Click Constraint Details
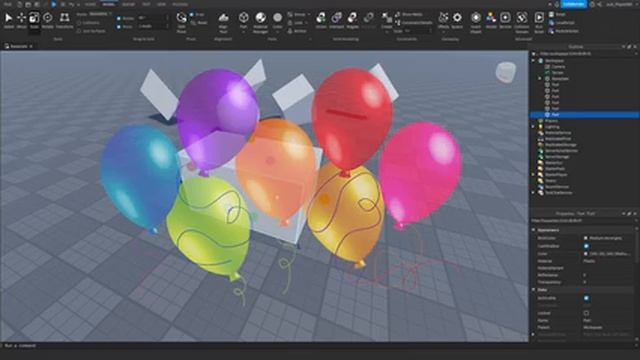 pos(414,22)
